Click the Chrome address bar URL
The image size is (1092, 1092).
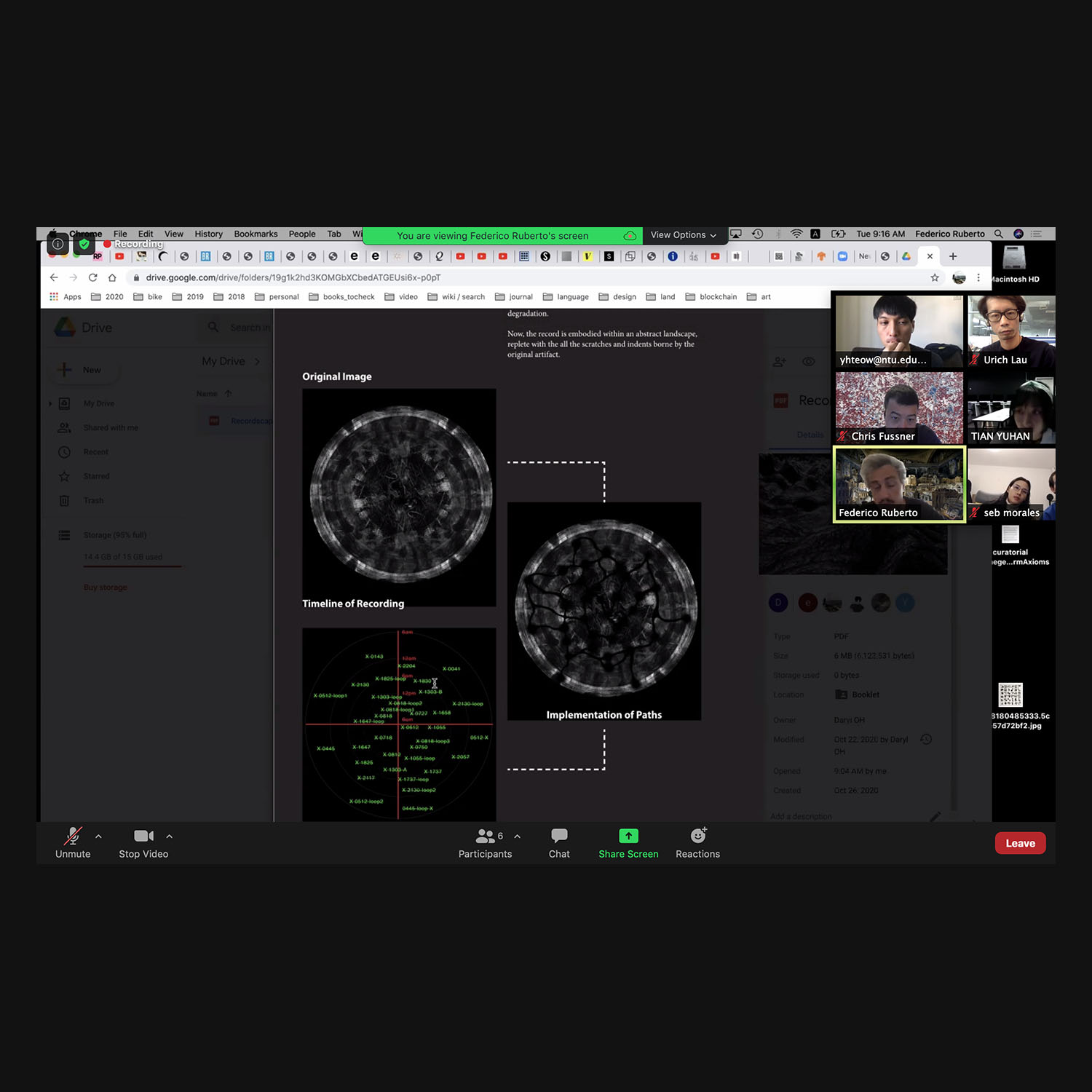click(x=293, y=277)
